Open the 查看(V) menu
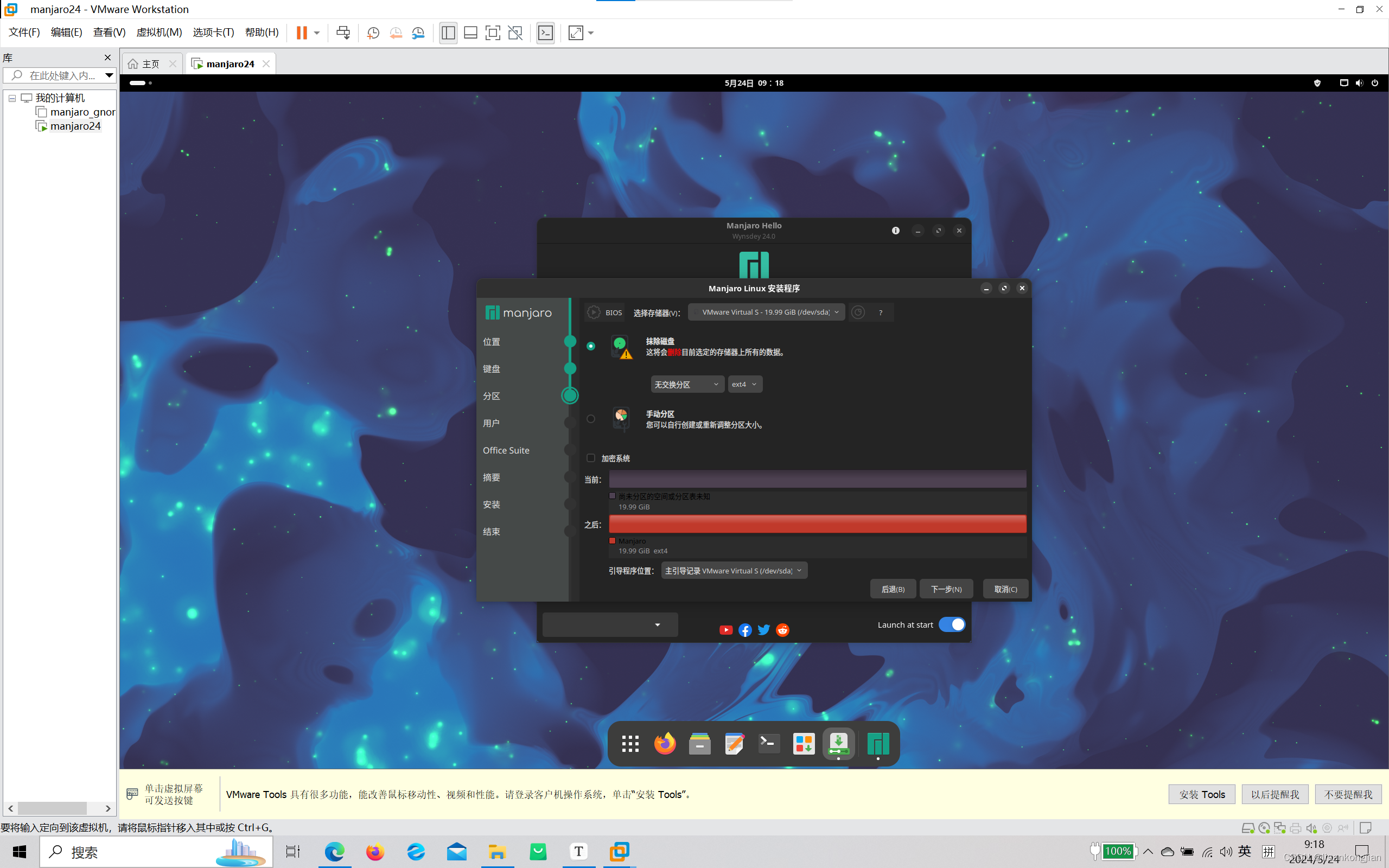This screenshot has width=1389, height=868. pos(110,32)
